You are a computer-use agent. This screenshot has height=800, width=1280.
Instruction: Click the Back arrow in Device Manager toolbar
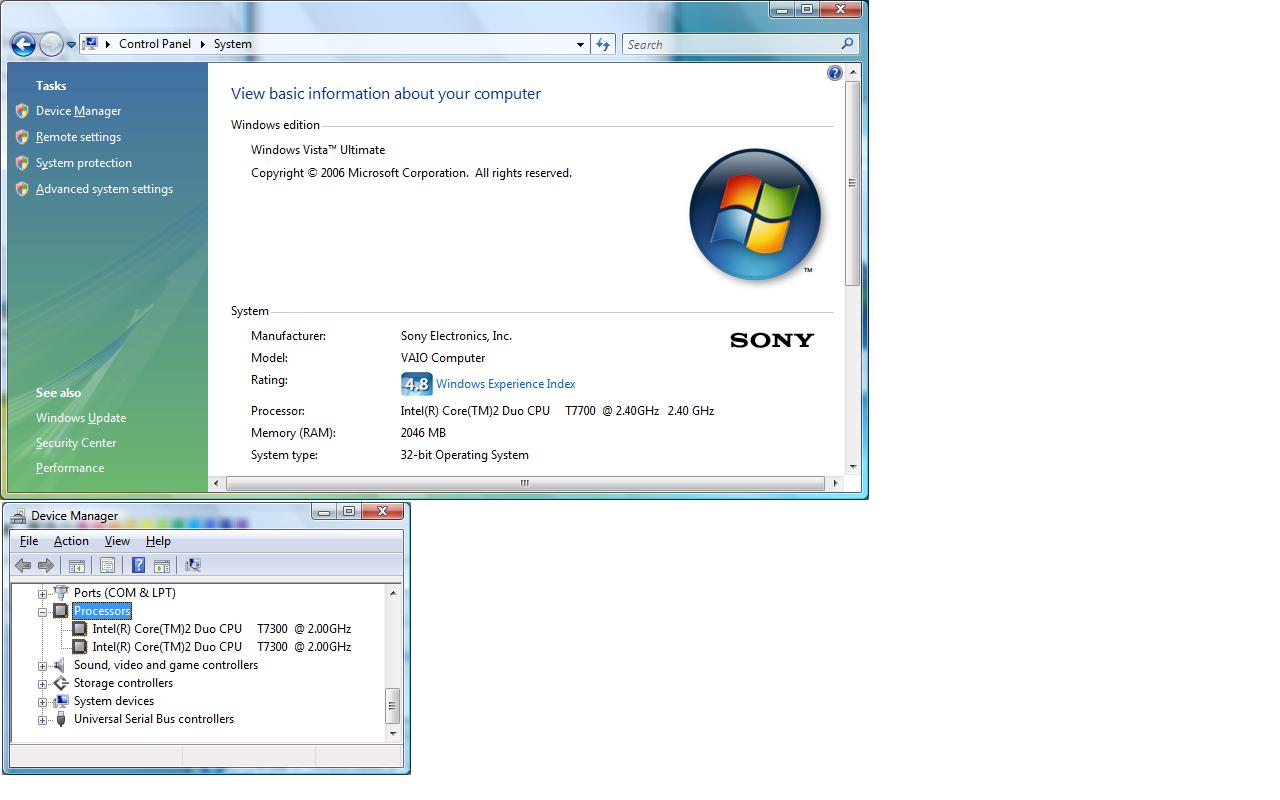click(x=23, y=565)
